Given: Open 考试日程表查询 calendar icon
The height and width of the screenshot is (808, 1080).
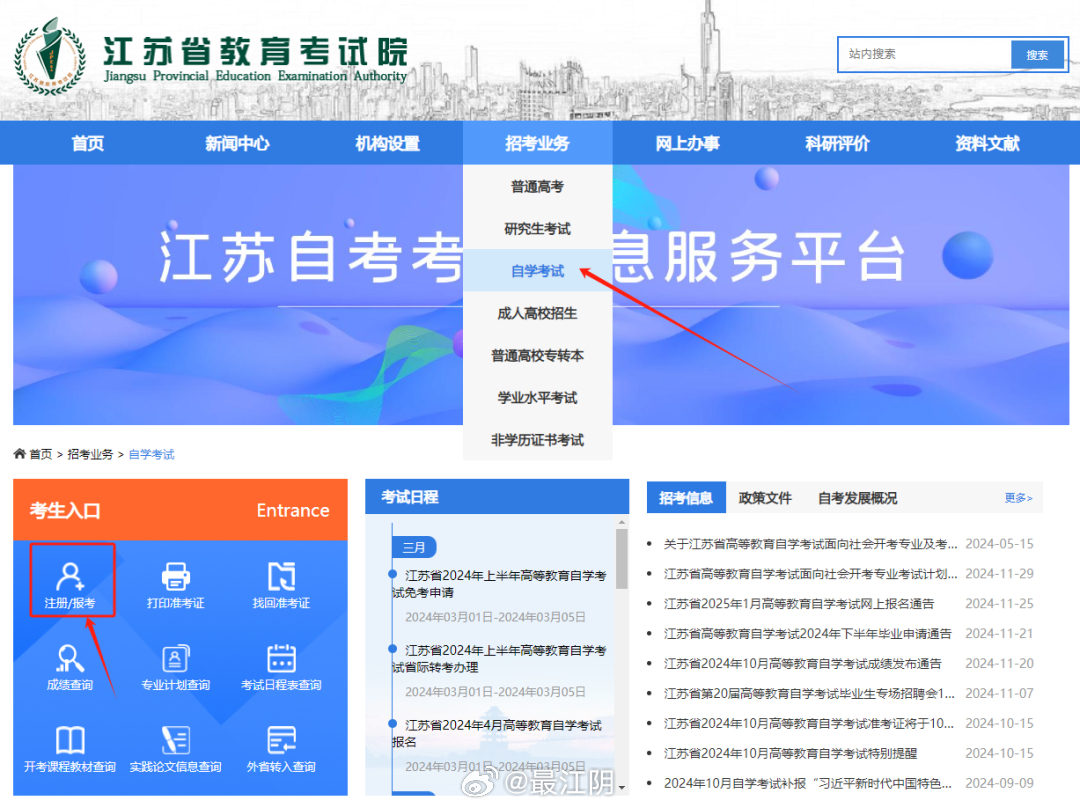Looking at the screenshot, I should [x=281, y=666].
